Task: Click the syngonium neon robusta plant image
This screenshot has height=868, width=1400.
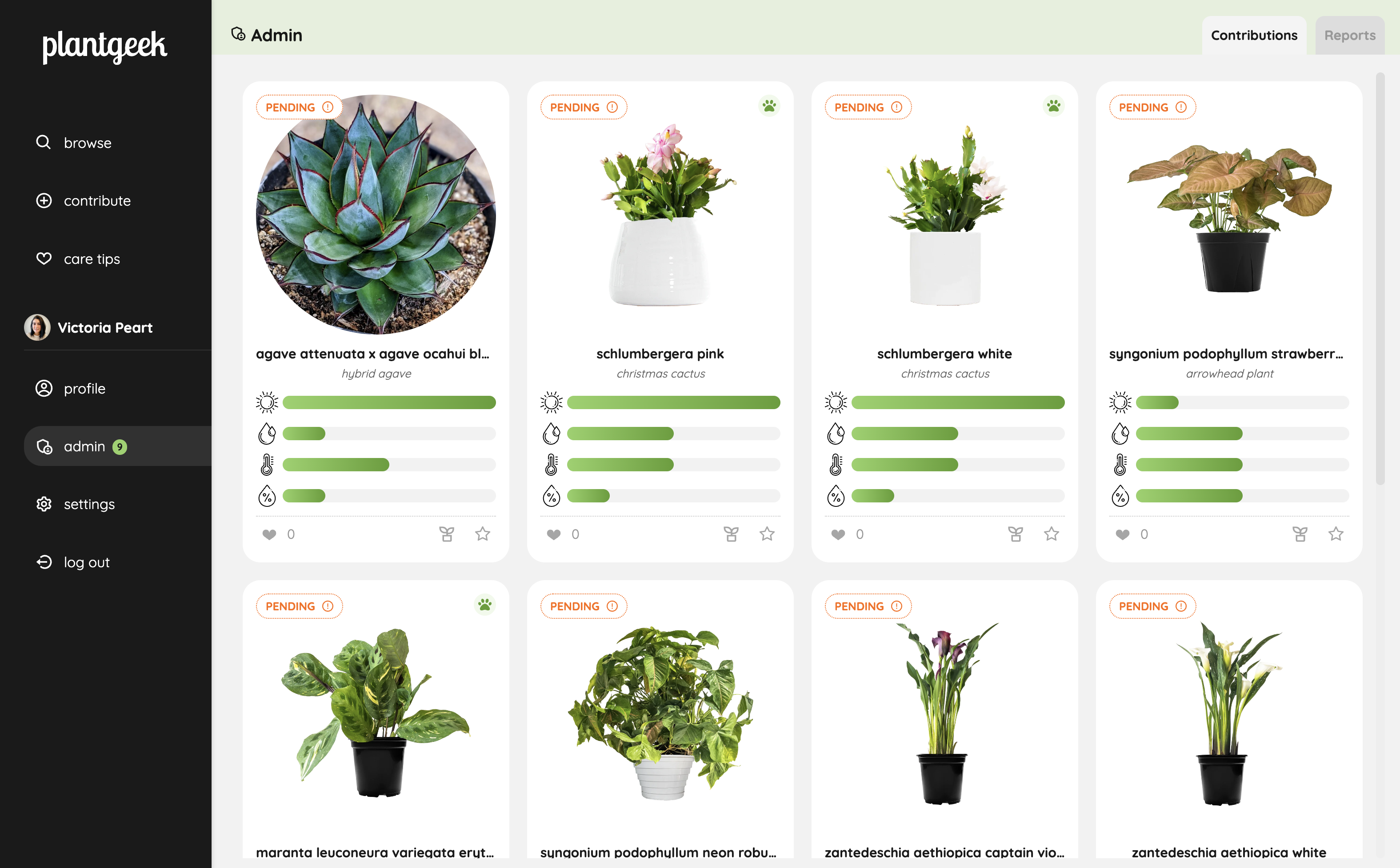Action: [x=660, y=712]
